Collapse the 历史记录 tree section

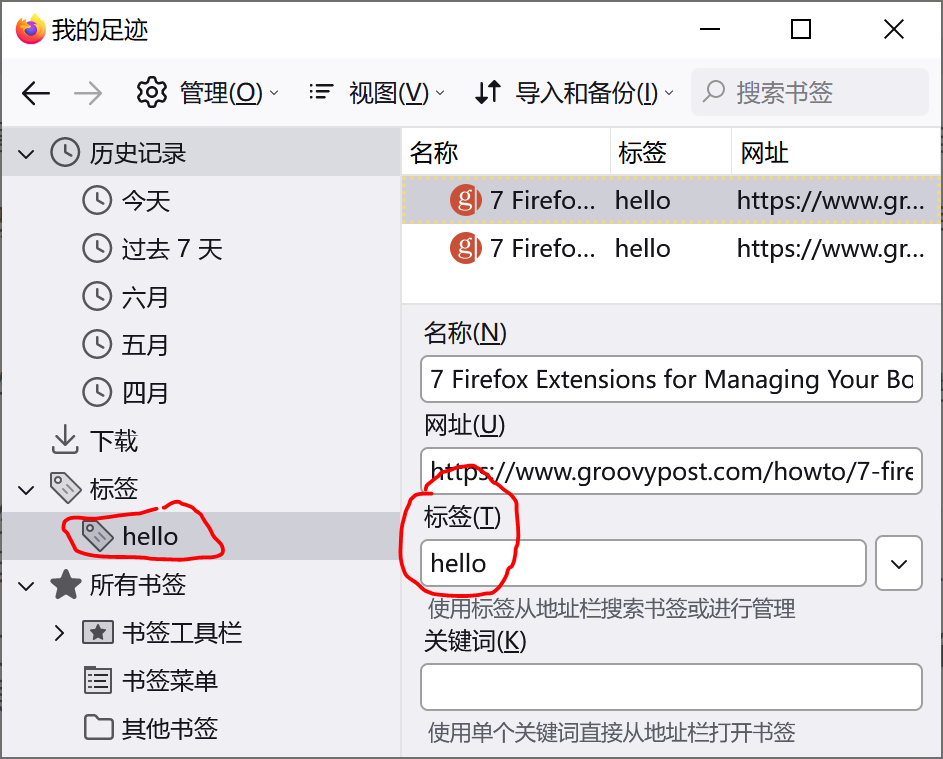26,153
